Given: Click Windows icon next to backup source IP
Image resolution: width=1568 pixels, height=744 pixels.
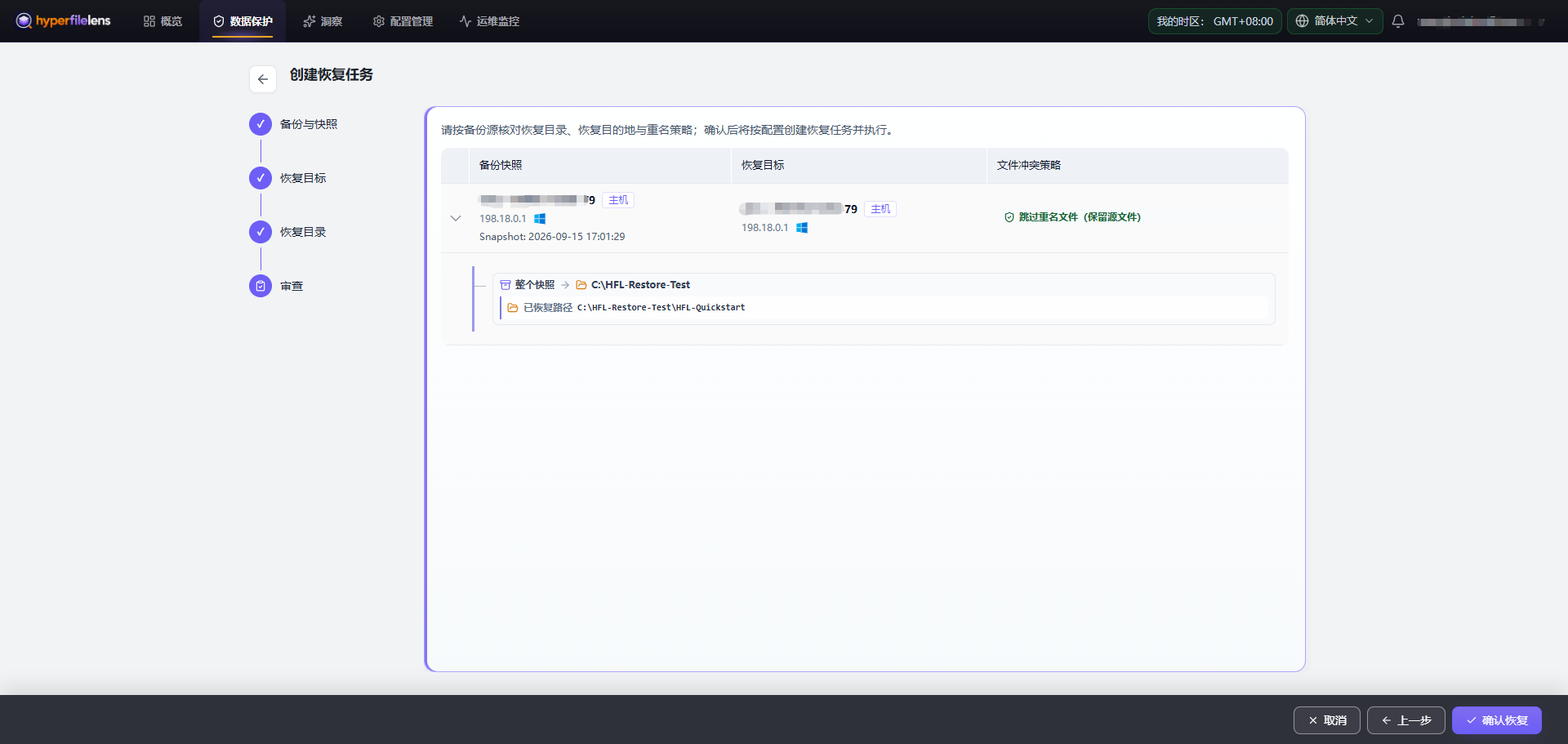Looking at the screenshot, I should click(x=540, y=219).
